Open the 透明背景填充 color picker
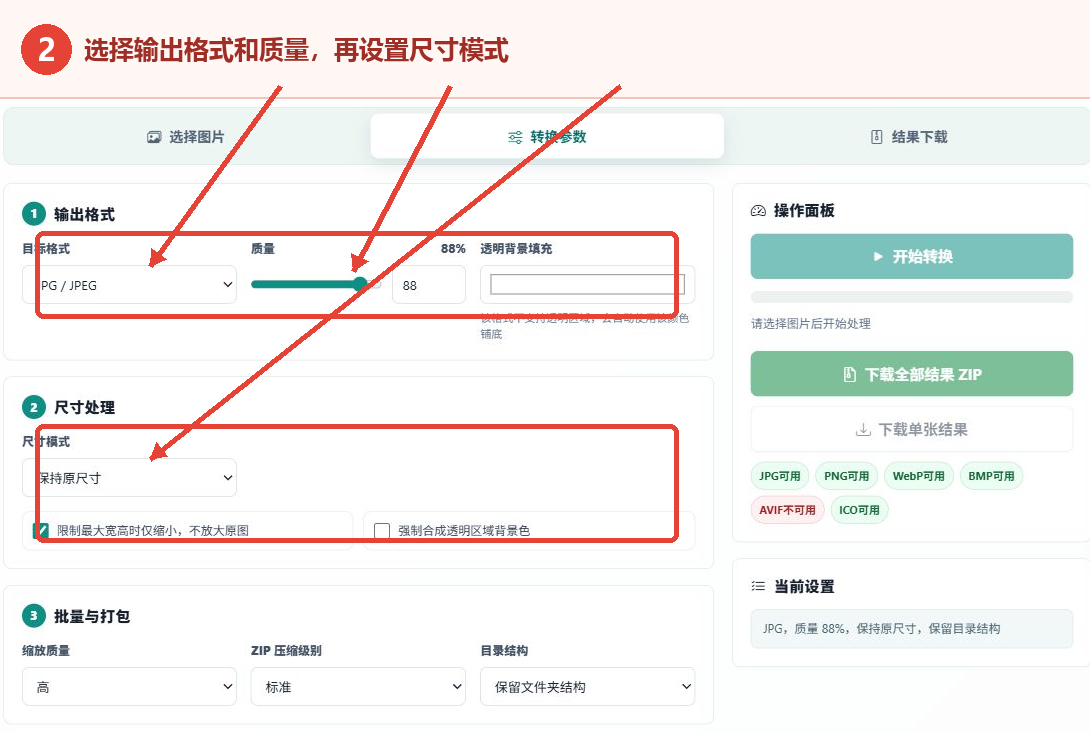 (587, 284)
